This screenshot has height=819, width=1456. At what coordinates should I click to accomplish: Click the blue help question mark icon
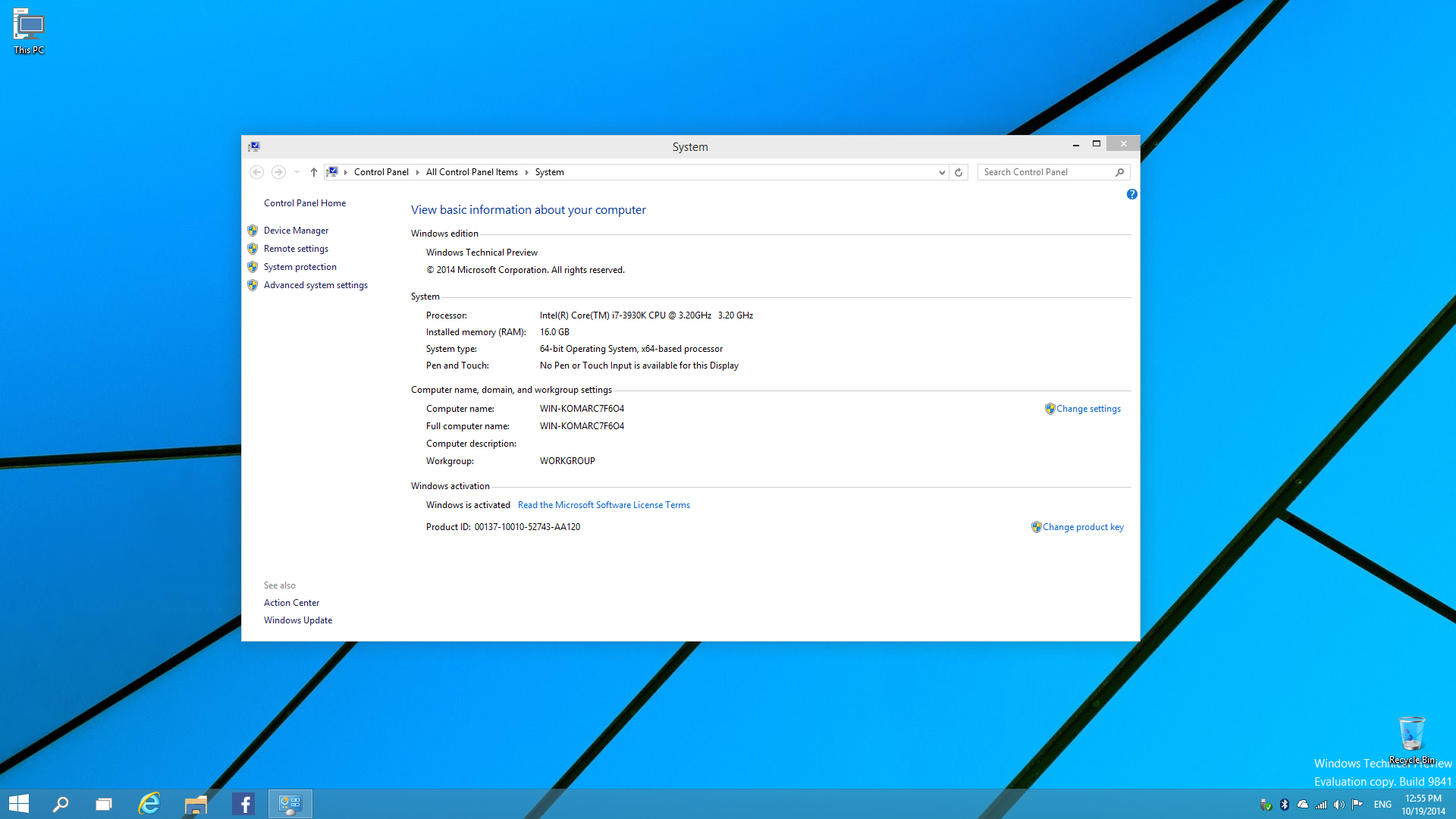1131,194
